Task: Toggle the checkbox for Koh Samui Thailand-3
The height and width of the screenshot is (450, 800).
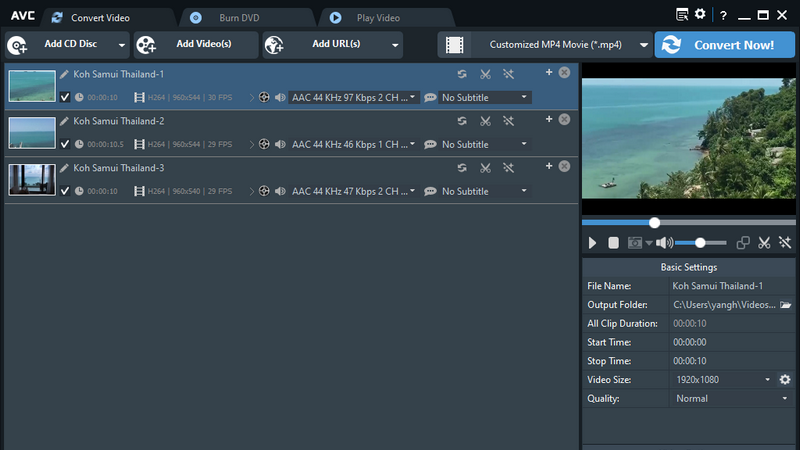Action: (65, 191)
